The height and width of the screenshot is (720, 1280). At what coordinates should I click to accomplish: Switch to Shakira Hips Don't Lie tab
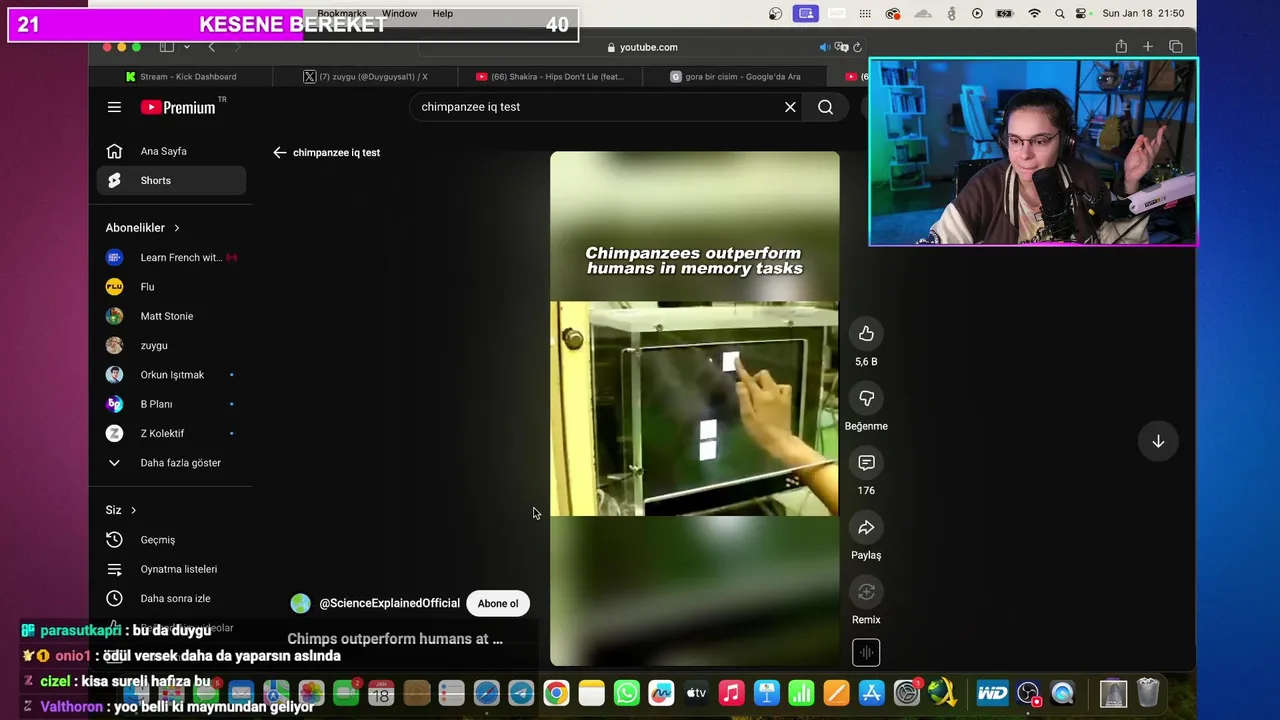tap(550, 76)
